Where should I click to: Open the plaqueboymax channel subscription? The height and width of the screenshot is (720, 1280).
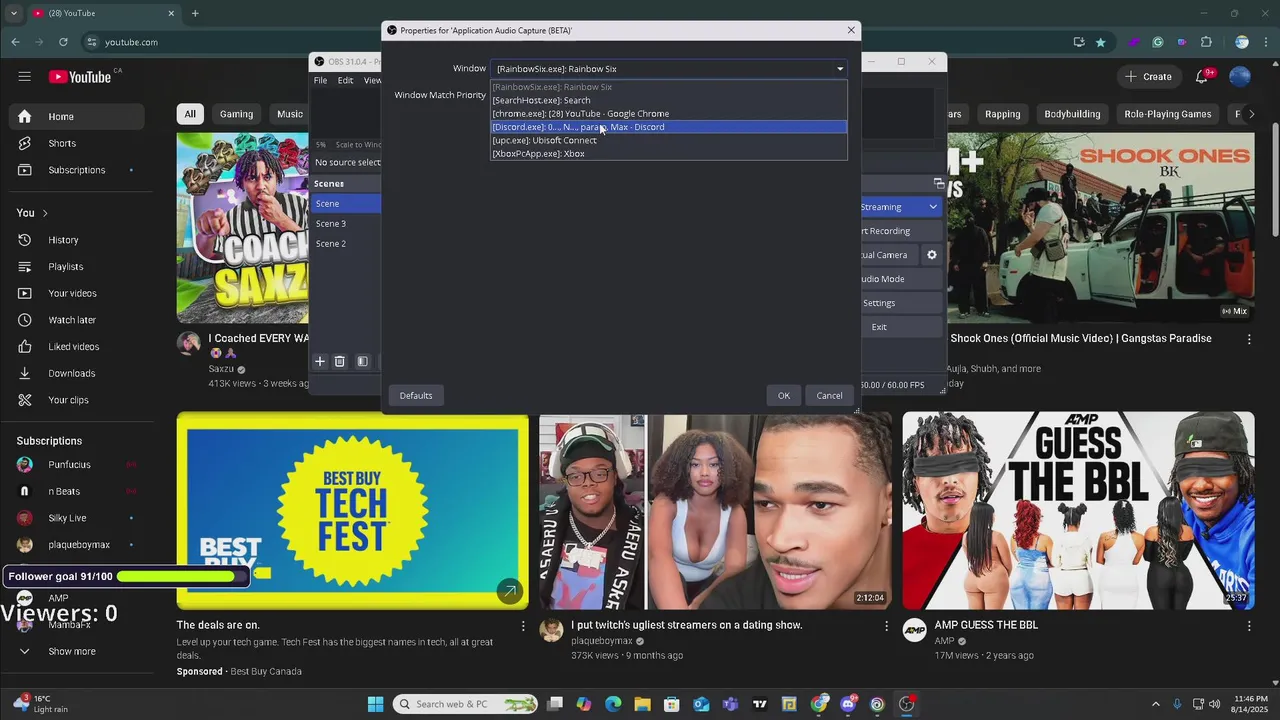(76, 545)
